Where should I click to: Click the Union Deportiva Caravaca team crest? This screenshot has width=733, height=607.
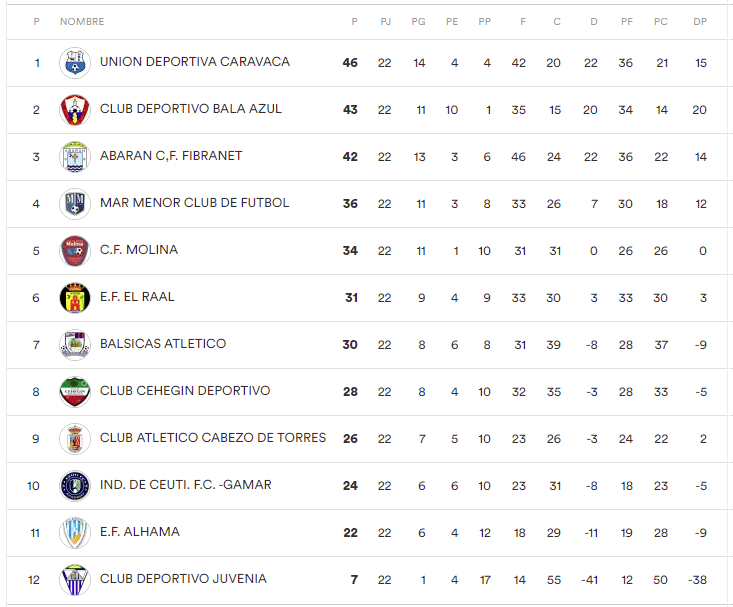click(75, 63)
